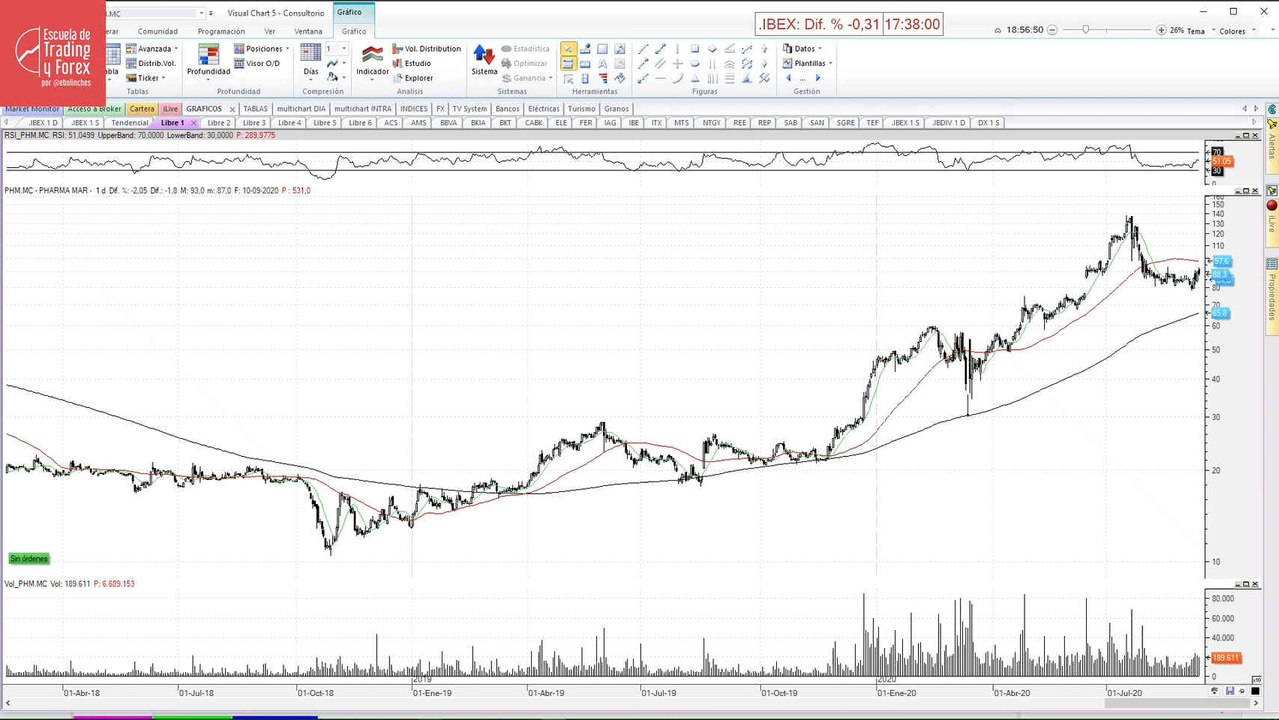The image size is (1279, 720).
Task: Go to next item in Gestión
Action: tap(818, 78)
